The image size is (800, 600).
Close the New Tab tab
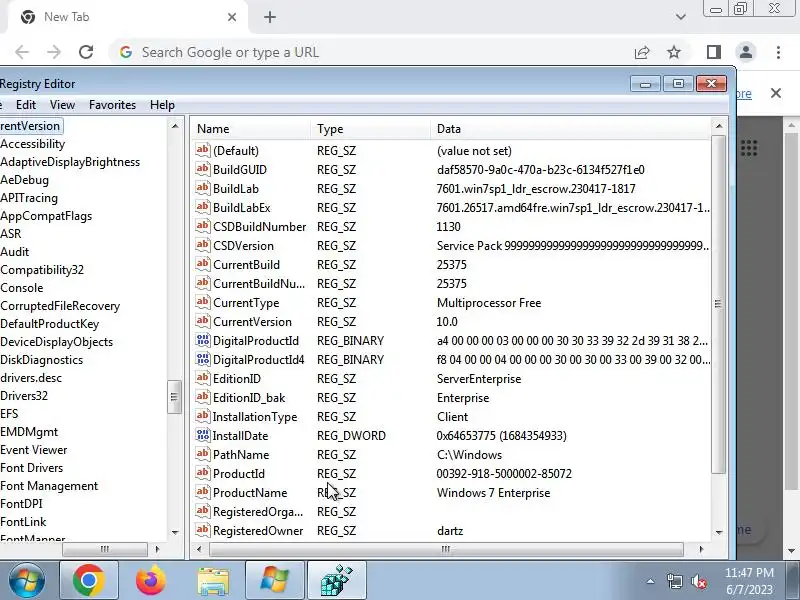point(232,17)
